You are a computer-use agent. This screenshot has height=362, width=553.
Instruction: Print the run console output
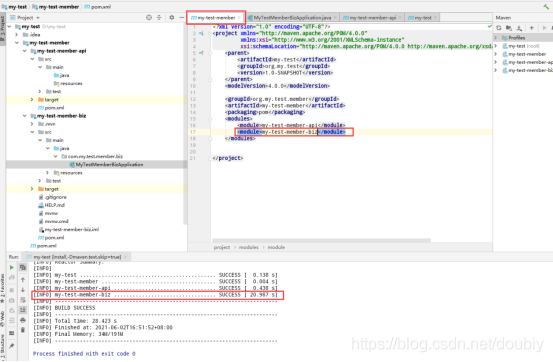click(x=23, y=320)
